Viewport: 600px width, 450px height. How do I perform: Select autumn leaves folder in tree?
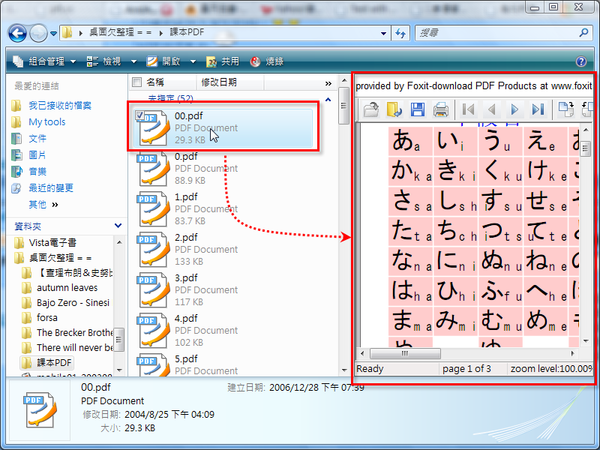(67, 288)
